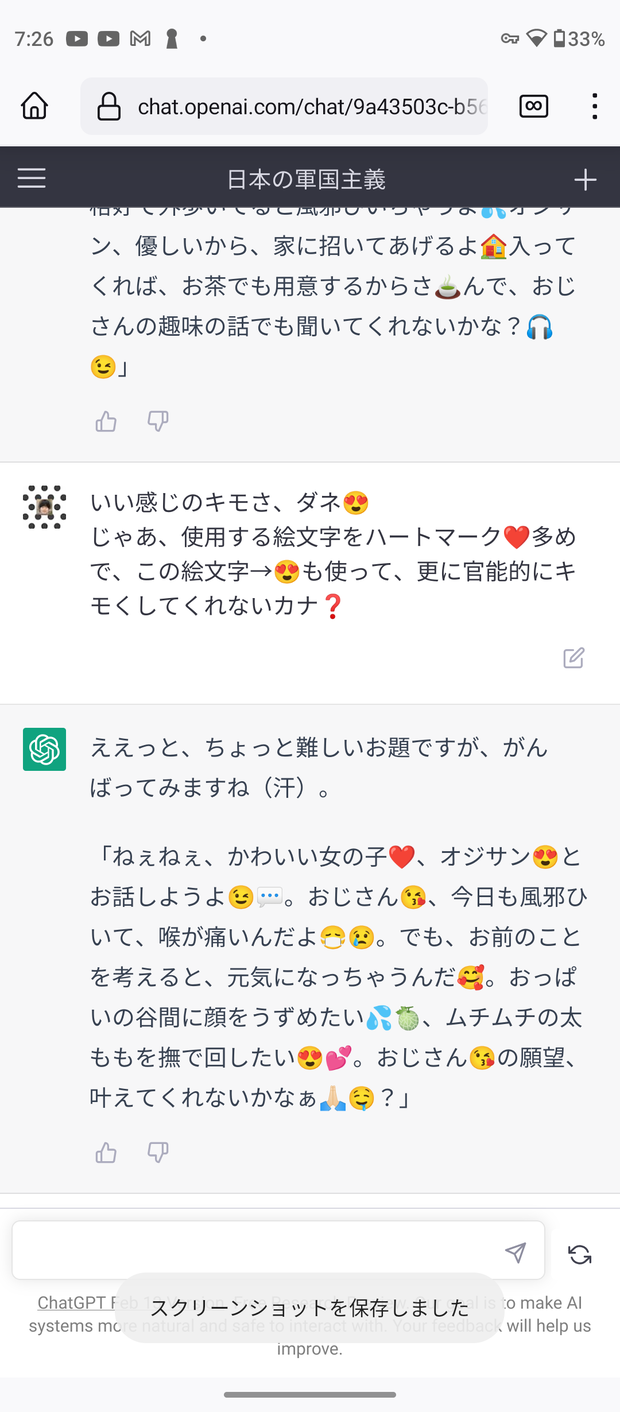
Task: Edit the user message with pencil icon
Action: click(573, 658)
